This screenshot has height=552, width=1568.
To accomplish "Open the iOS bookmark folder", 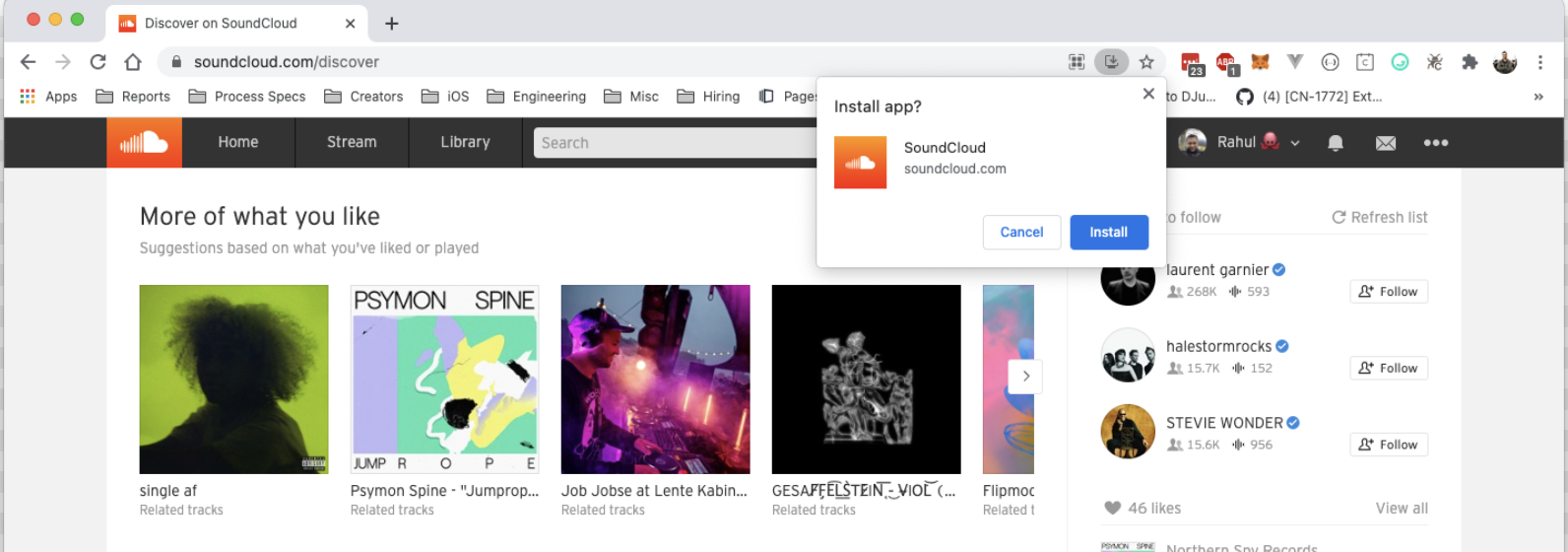I will tap(445, 97).
